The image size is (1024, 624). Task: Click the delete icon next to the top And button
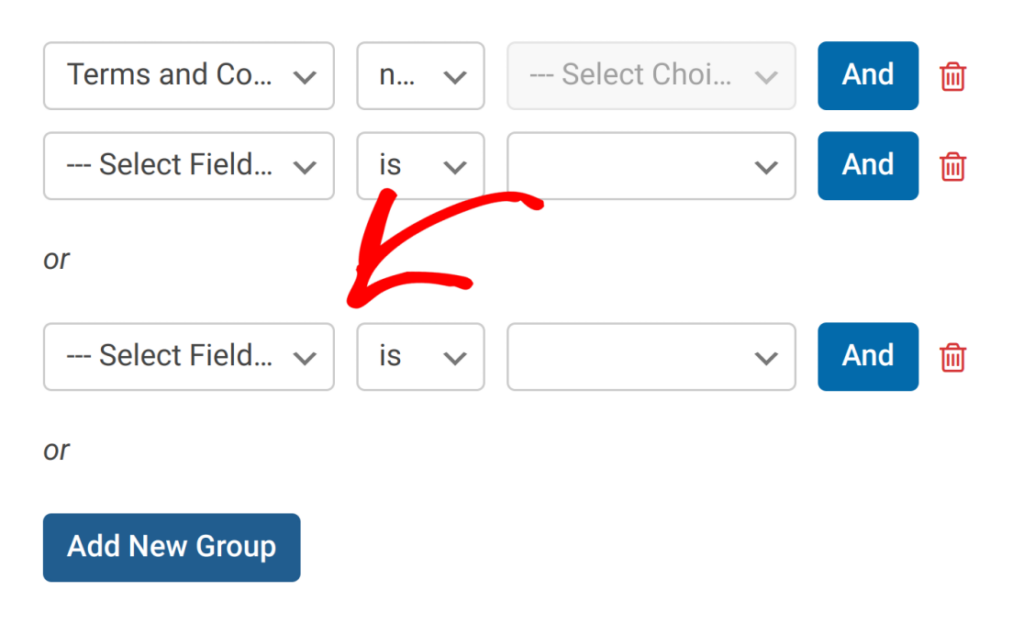951,75
